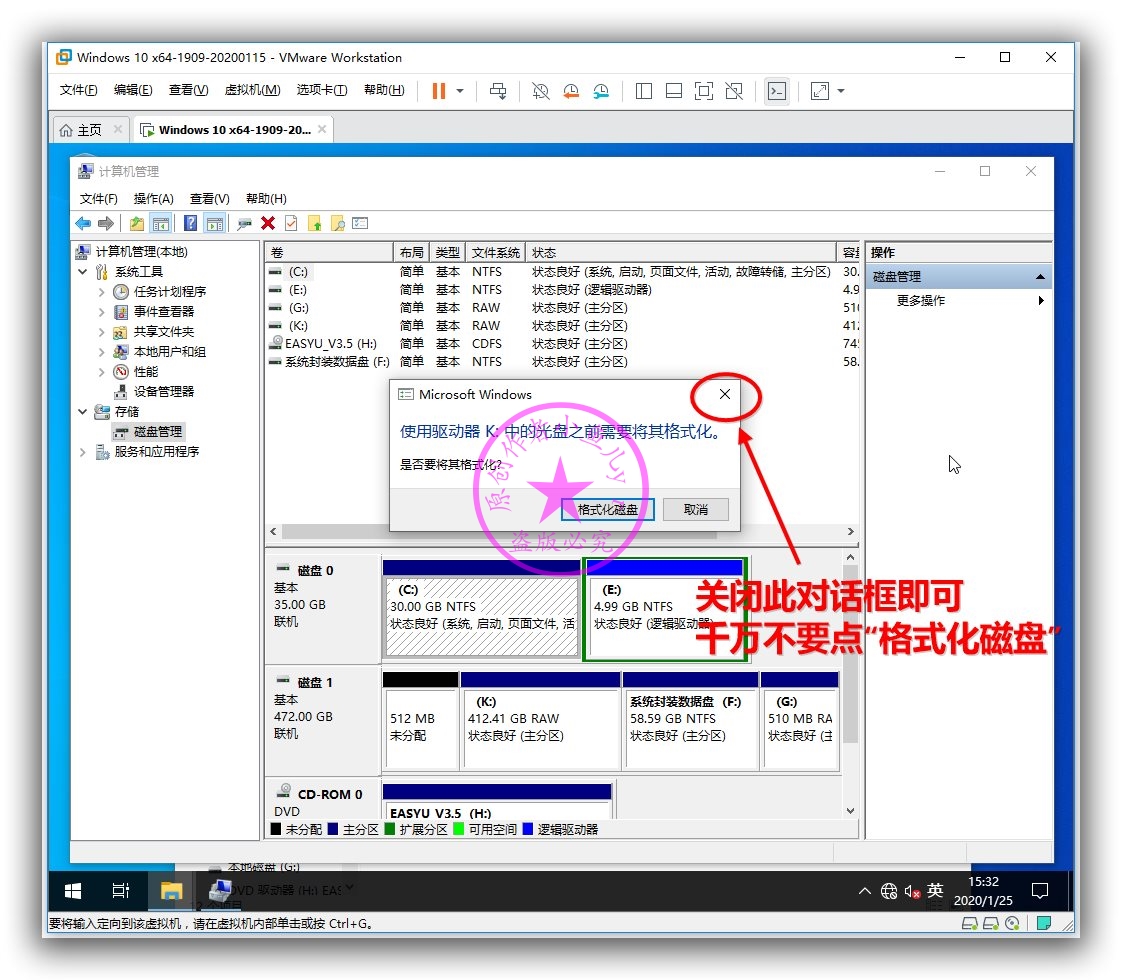Screen dimensions: 1122x980
Task: Click the 取消 button in the dialog
Action: pos(696,510)
